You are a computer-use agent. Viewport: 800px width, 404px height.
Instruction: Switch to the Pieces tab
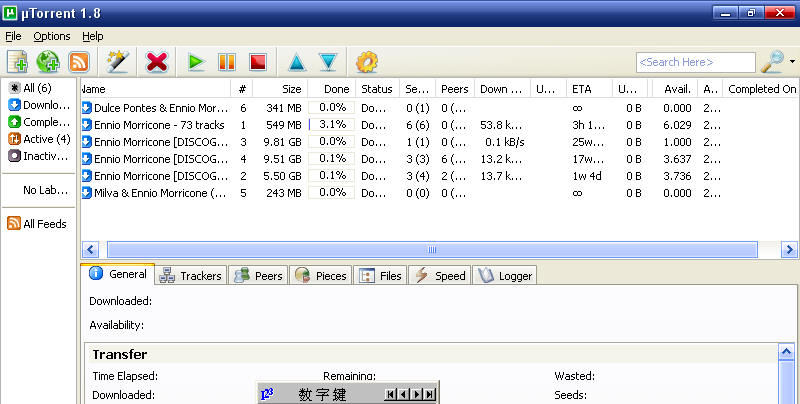coord(320,276)
